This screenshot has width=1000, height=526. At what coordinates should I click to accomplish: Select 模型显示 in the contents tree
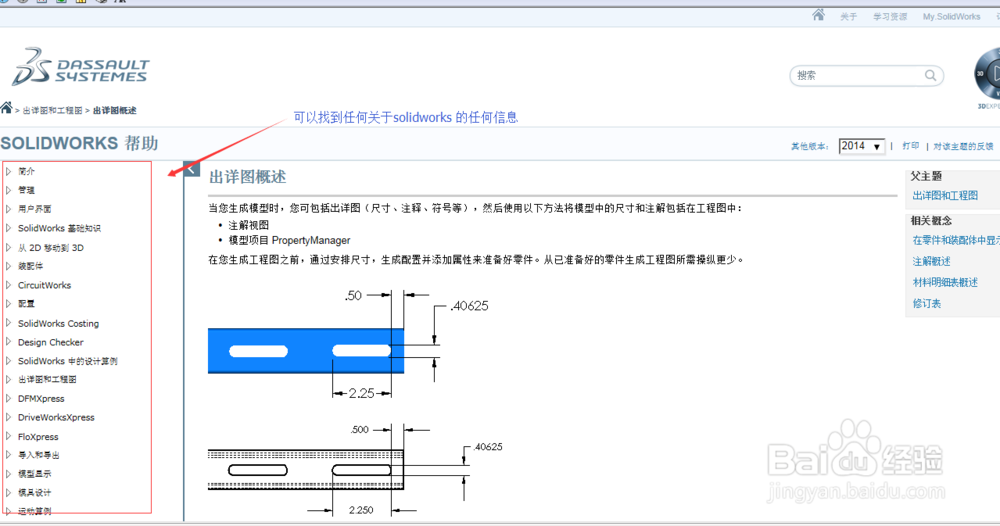point(34,474)
